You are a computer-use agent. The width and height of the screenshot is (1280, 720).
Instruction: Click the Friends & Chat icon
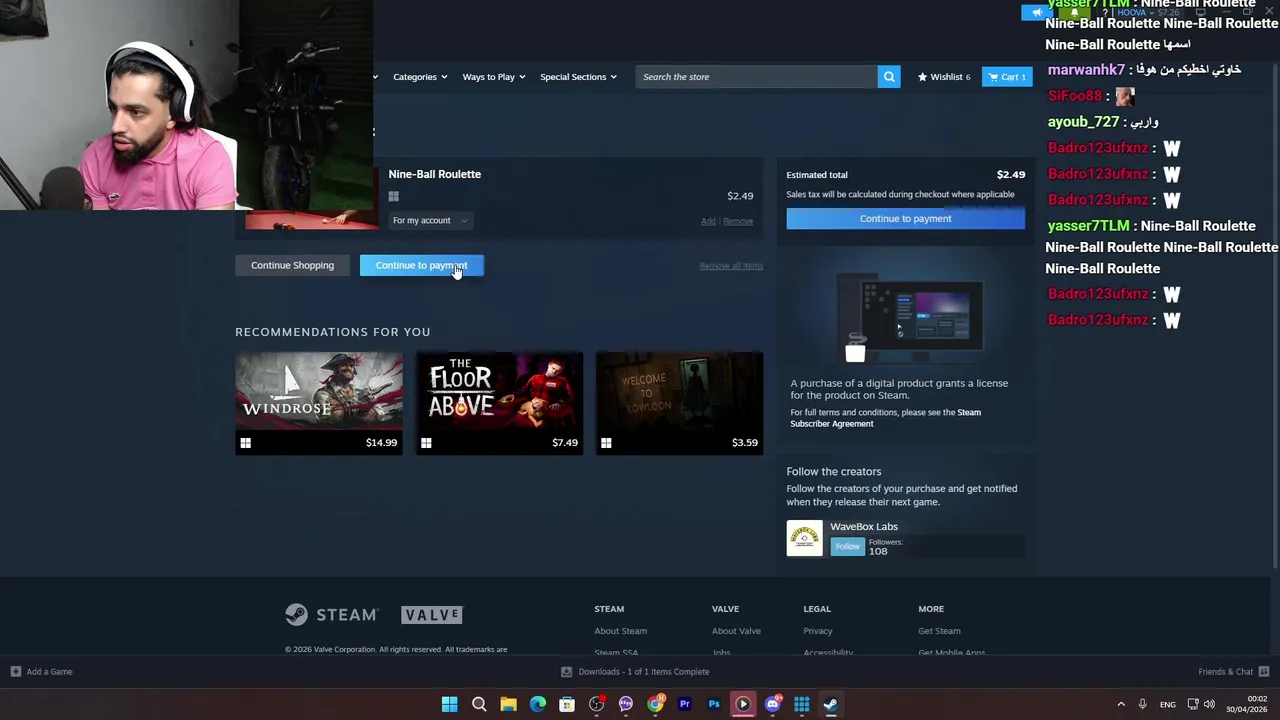[x=1264, y=672]
